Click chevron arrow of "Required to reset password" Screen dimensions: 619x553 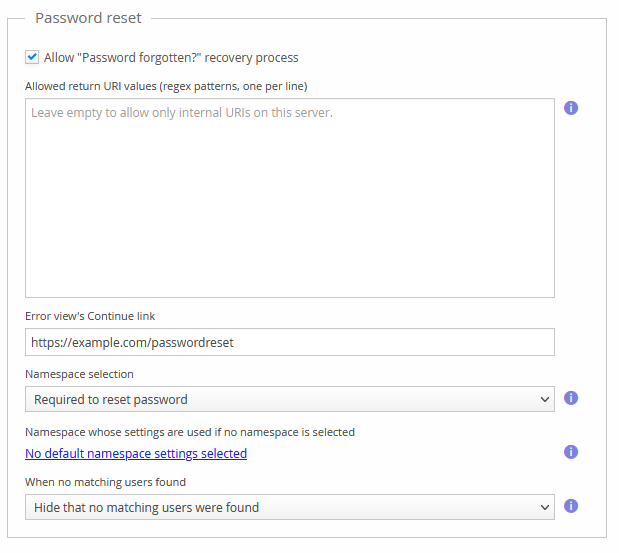[x=545, y=400]
